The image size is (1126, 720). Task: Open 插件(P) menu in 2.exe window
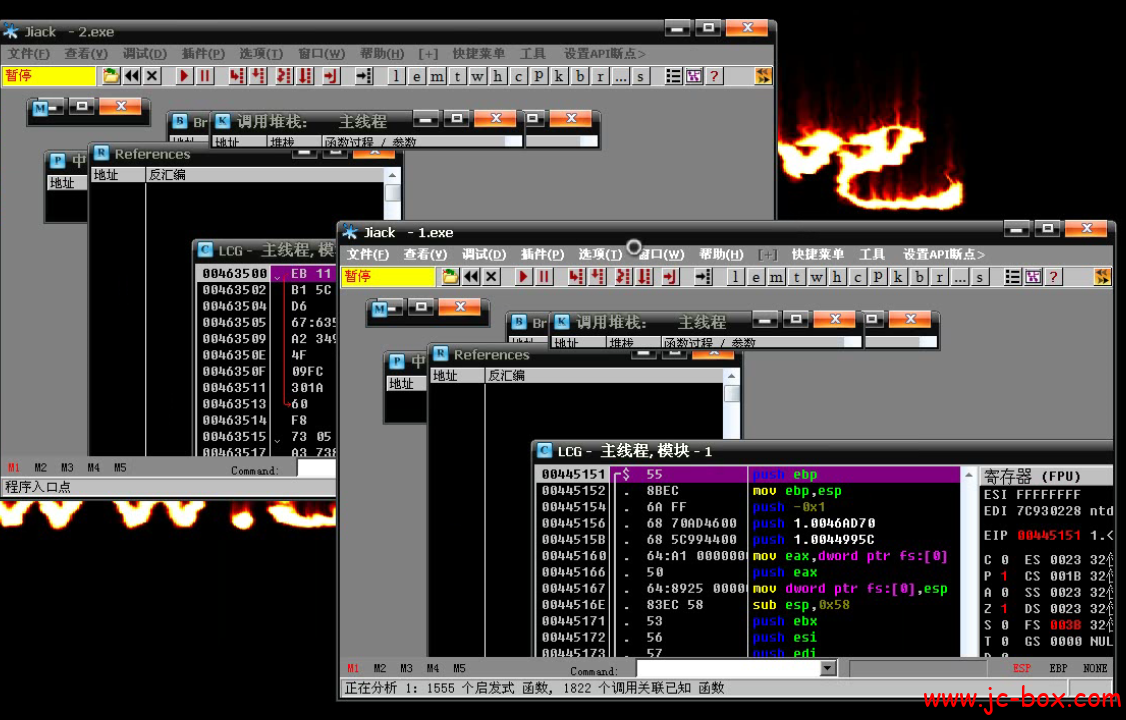click(x=203, y=54)
